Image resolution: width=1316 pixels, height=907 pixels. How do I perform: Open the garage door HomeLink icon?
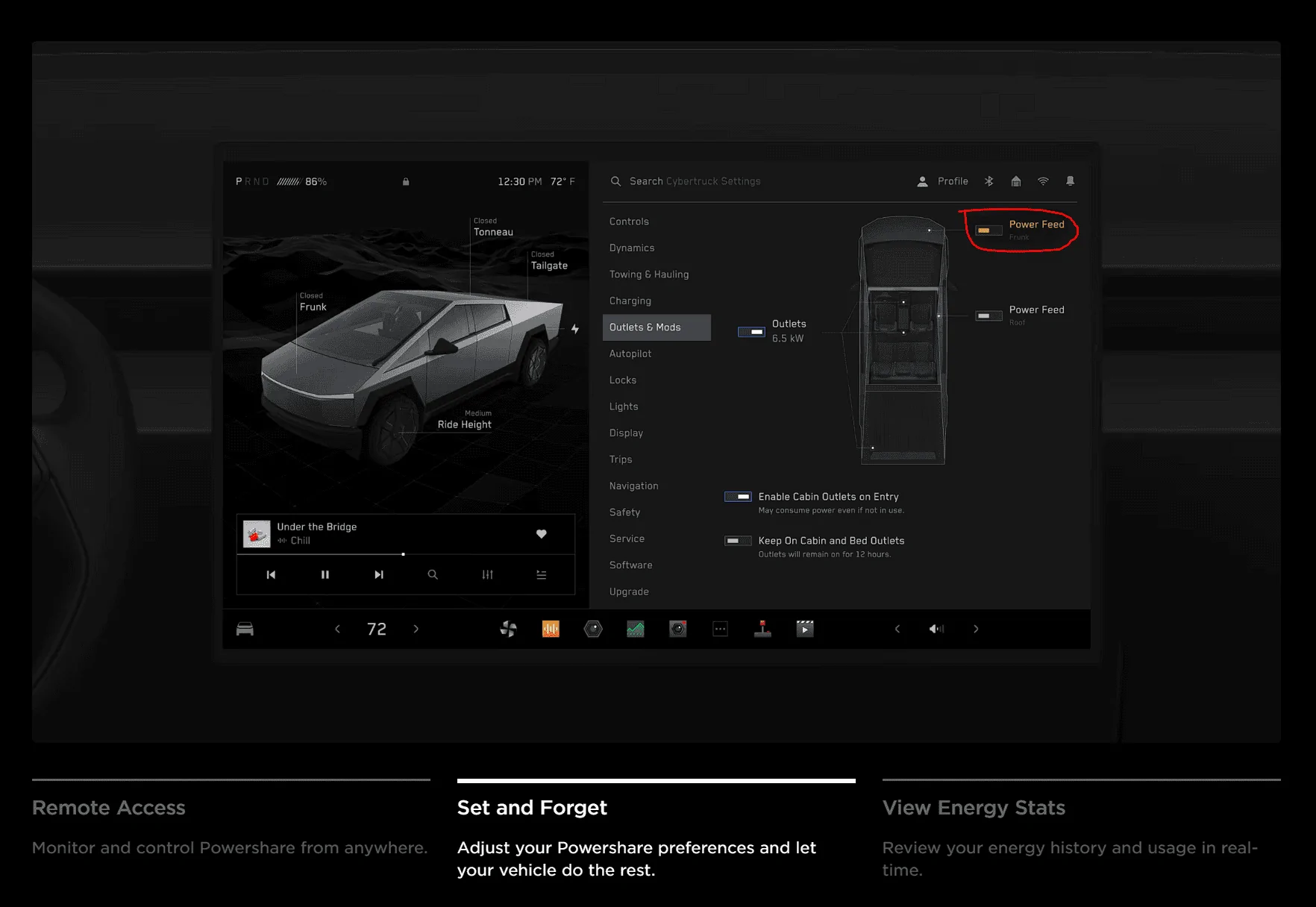(1015, 181)
